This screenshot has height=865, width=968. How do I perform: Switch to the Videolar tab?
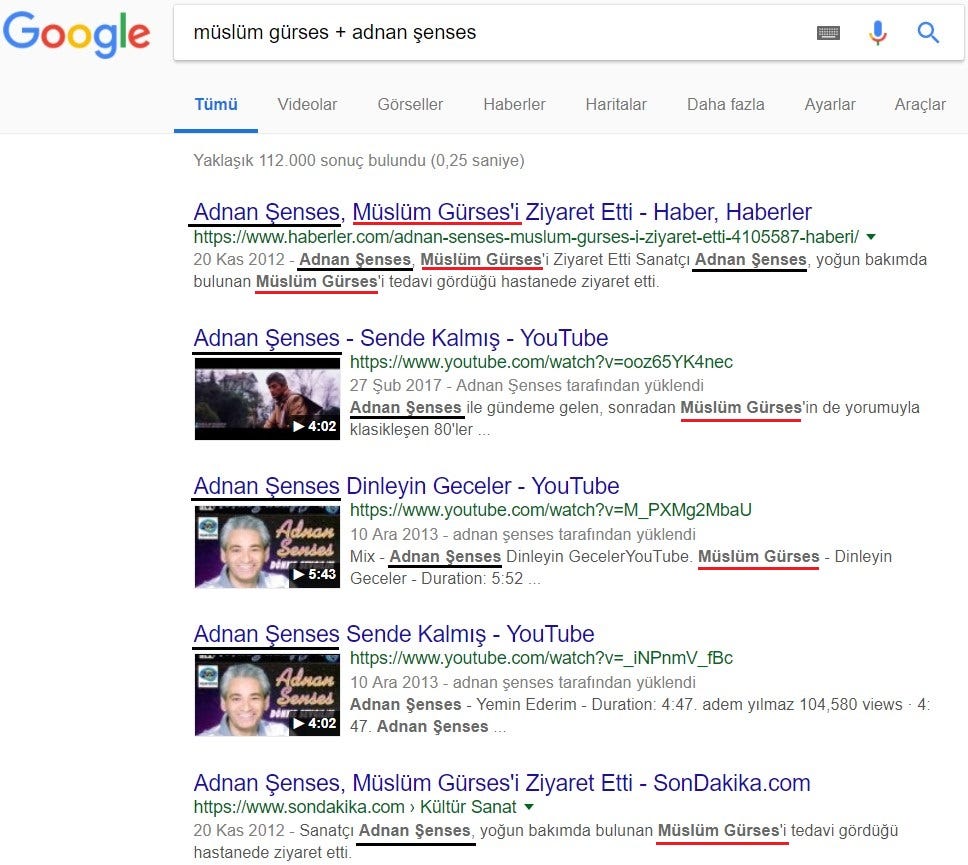tap(307, 104)
